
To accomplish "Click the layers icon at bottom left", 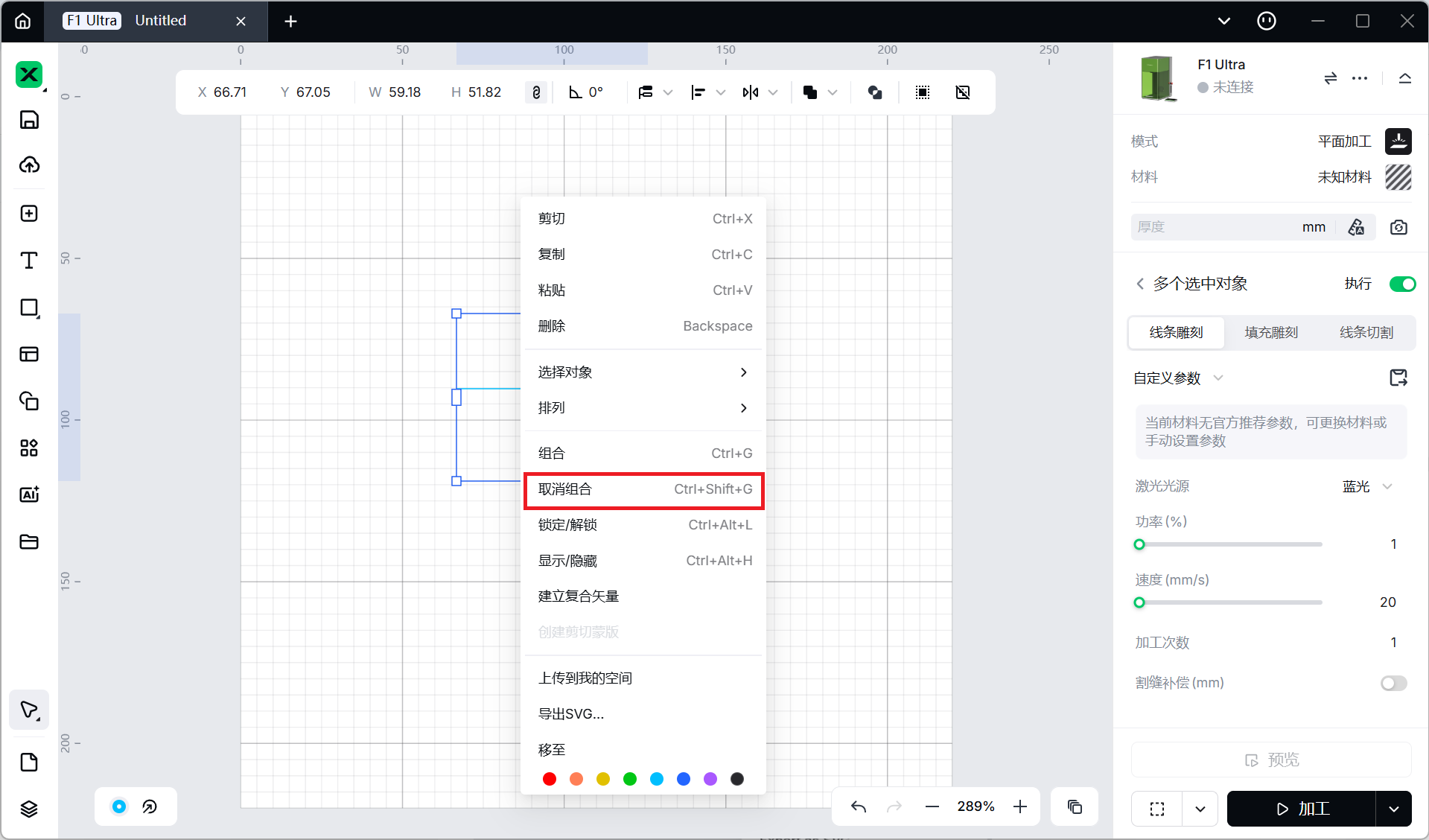I will click(29, 809).
